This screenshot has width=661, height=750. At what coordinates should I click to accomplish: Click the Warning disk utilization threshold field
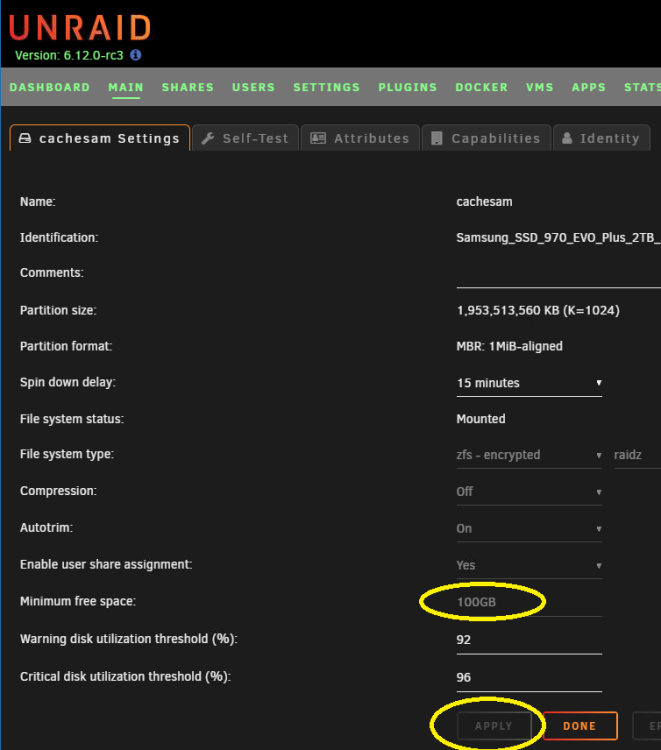coord(529,640)
